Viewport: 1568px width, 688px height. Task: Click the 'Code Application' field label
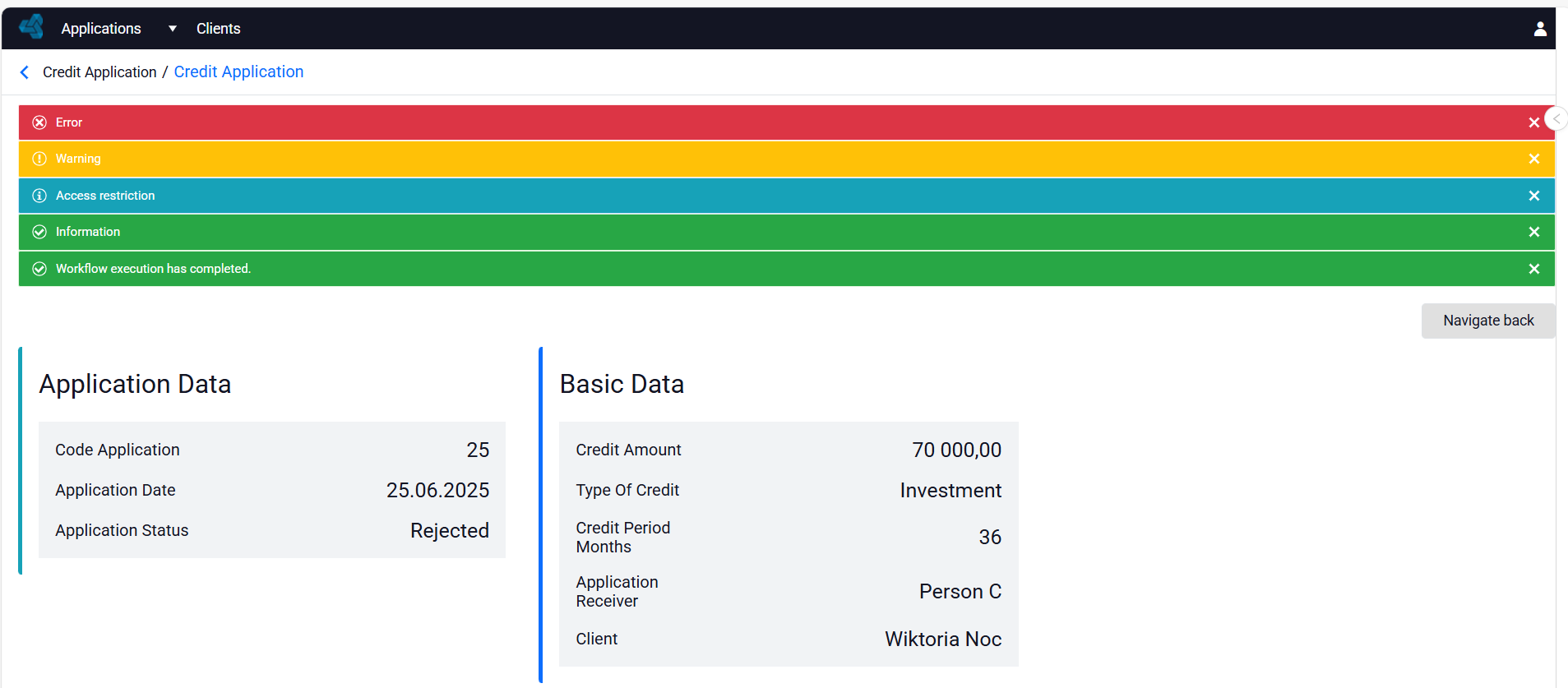coord(117,450)
